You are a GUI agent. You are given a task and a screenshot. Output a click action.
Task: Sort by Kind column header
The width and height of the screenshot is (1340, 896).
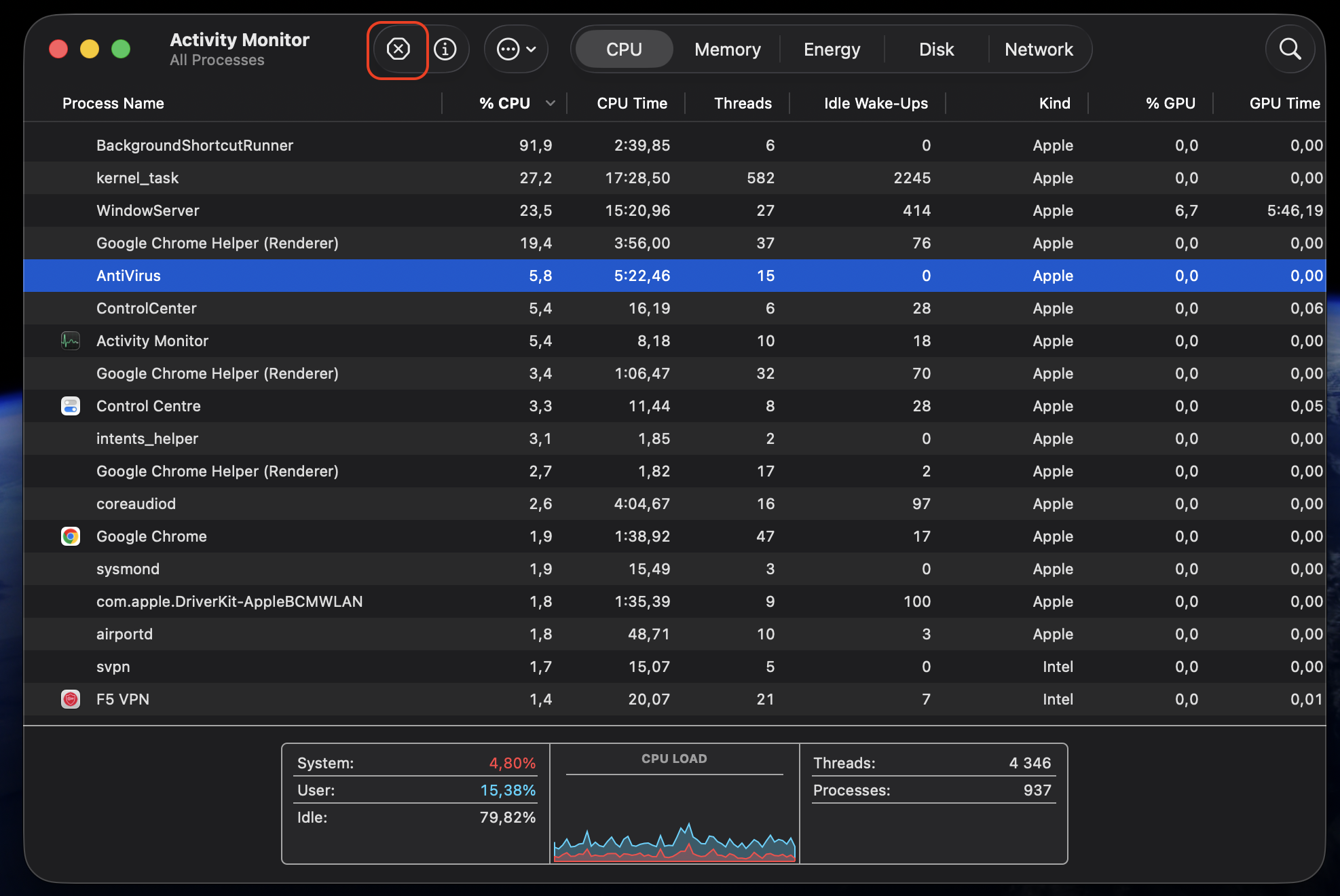1054,103
